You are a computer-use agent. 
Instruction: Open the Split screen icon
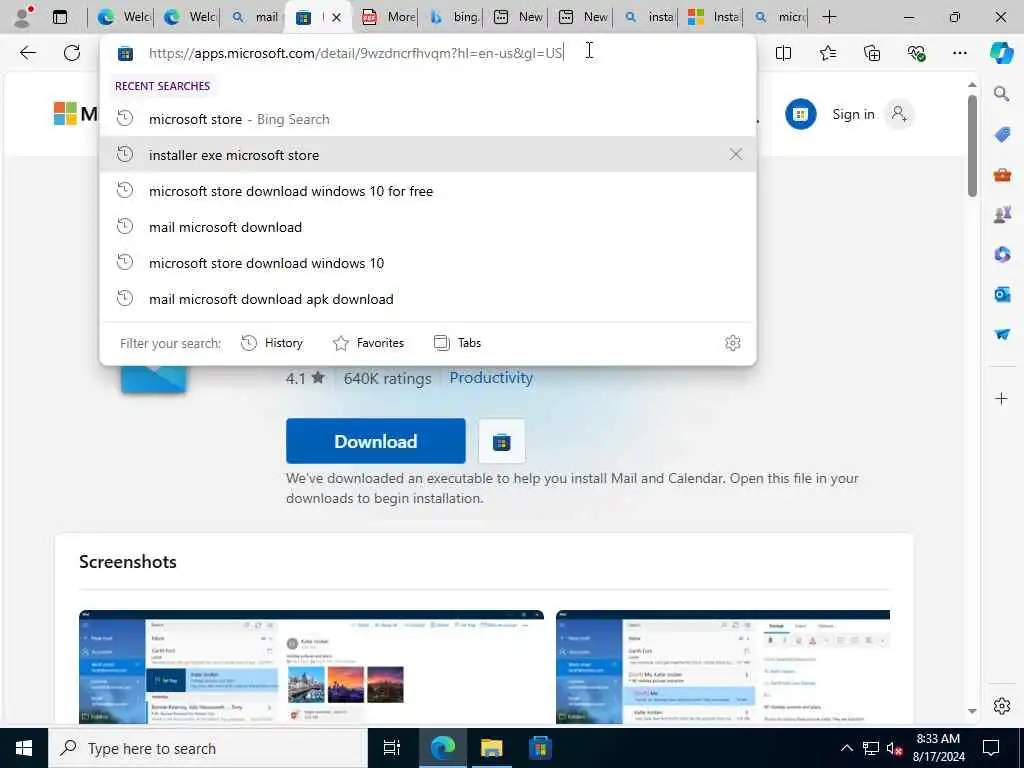coord(783,53)
